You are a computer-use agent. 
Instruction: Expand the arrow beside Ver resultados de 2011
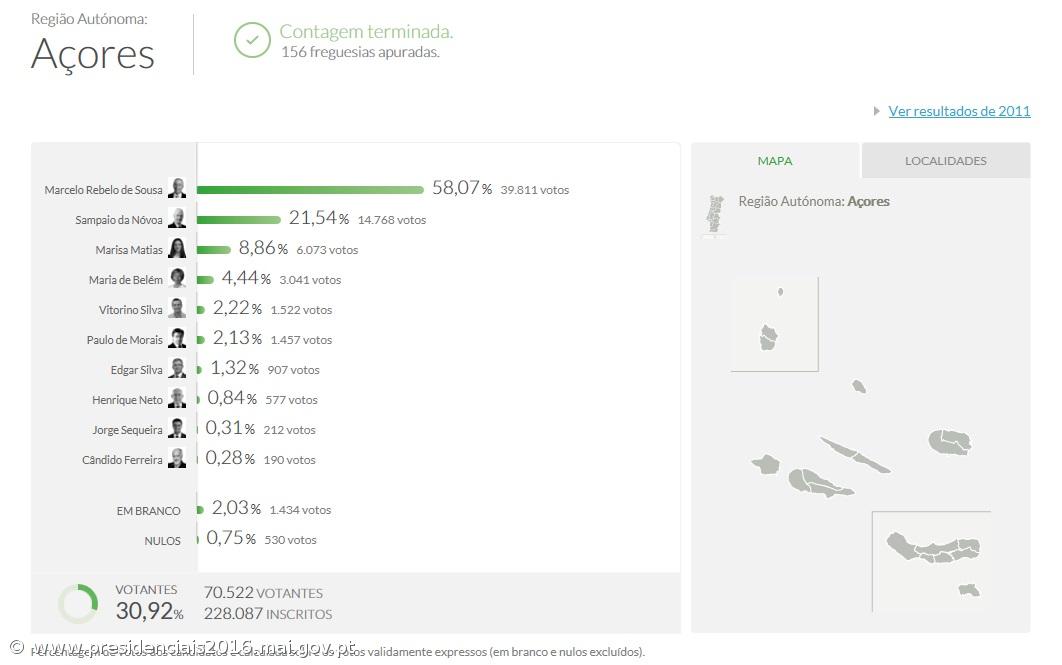878,111
